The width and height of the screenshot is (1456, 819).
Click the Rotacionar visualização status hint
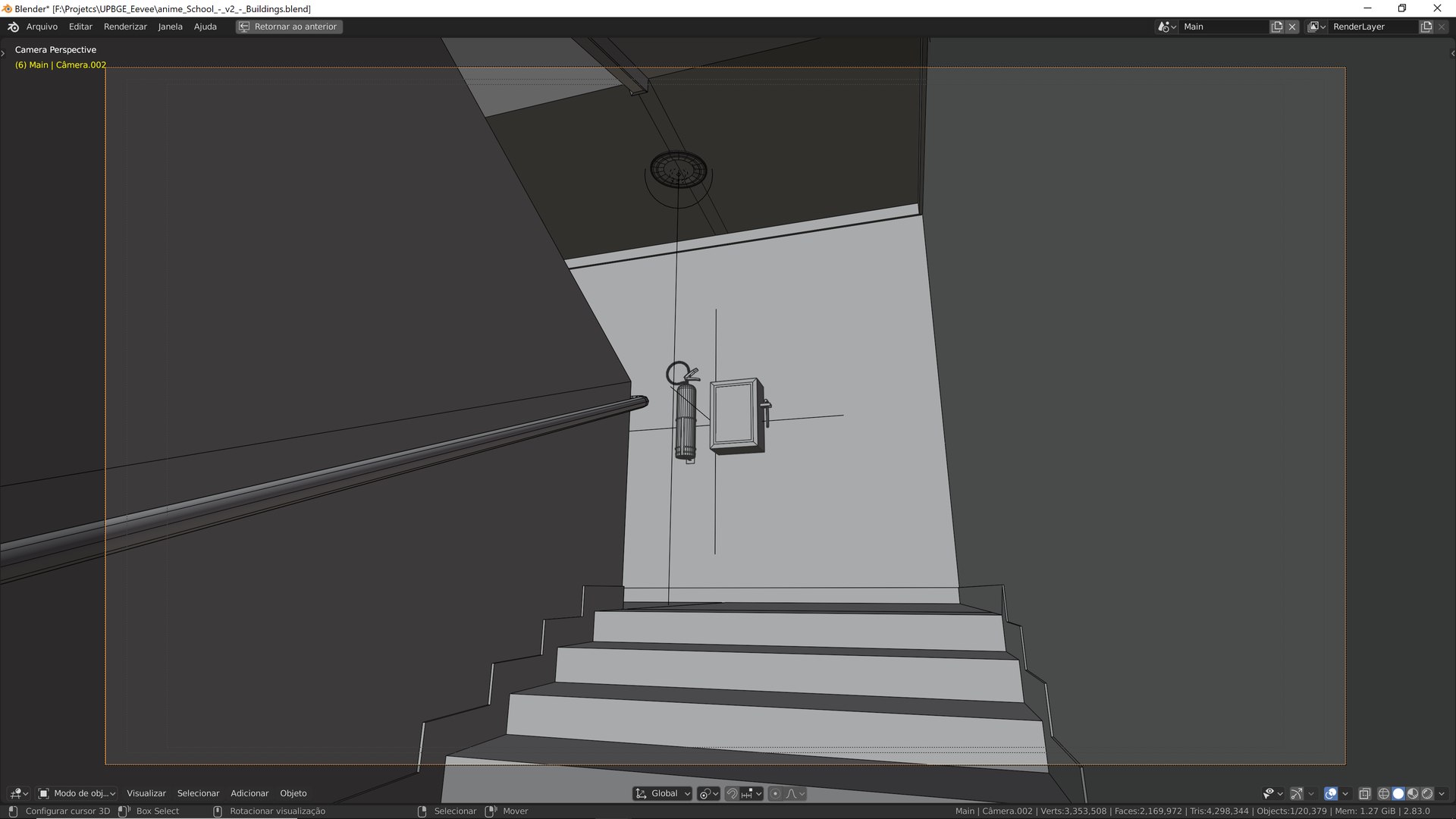278,811
